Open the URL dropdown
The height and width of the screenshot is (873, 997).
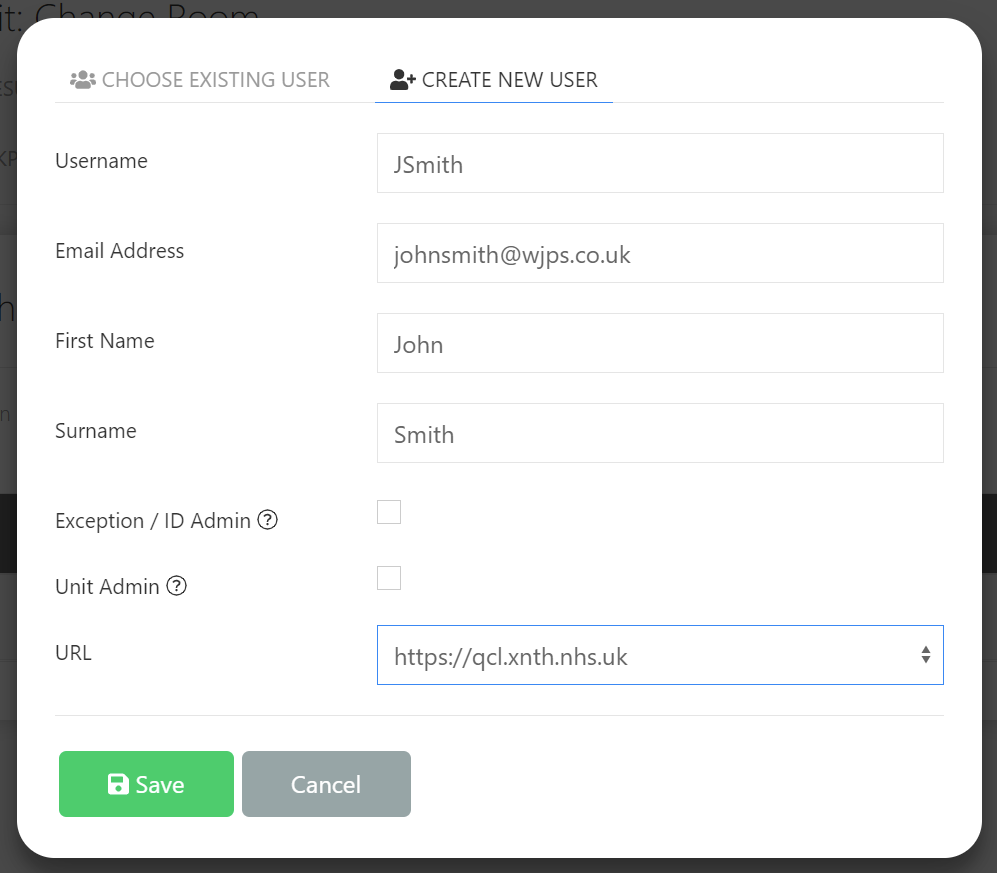660,655
